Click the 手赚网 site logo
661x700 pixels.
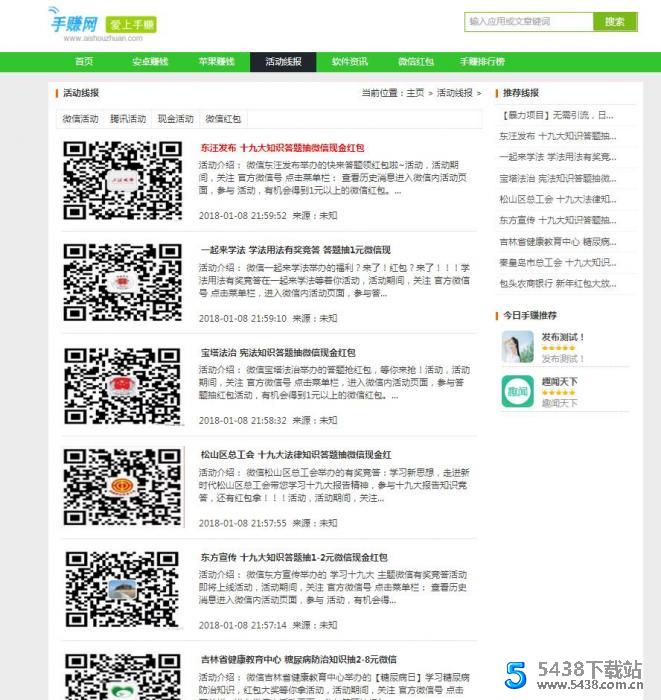75,22
